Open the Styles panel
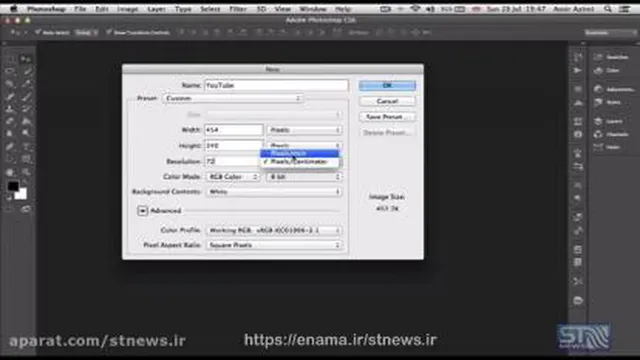The height and width of the screenshot is (360, 640). pyautogui.click(x=608, y=102)
